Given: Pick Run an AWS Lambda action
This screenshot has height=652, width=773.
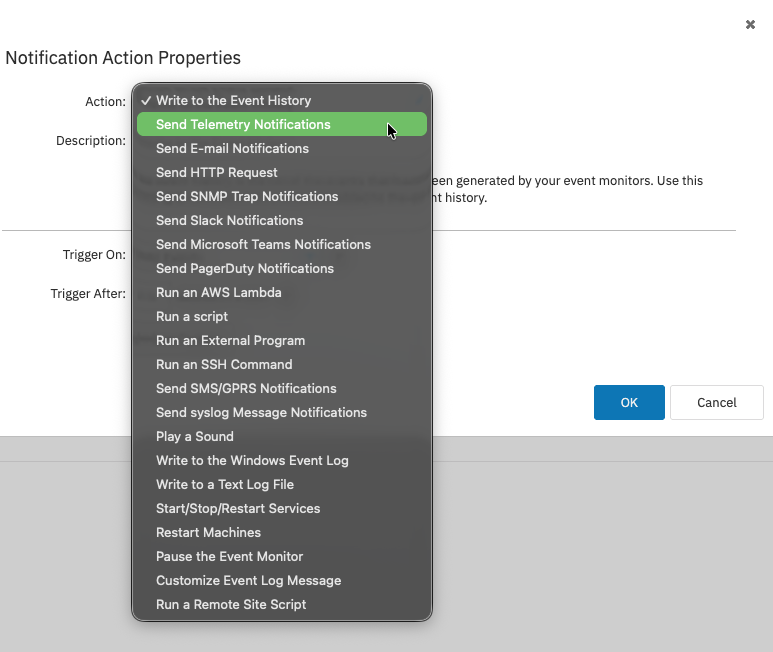Looking at the screenshot, I should click(218, 293).
